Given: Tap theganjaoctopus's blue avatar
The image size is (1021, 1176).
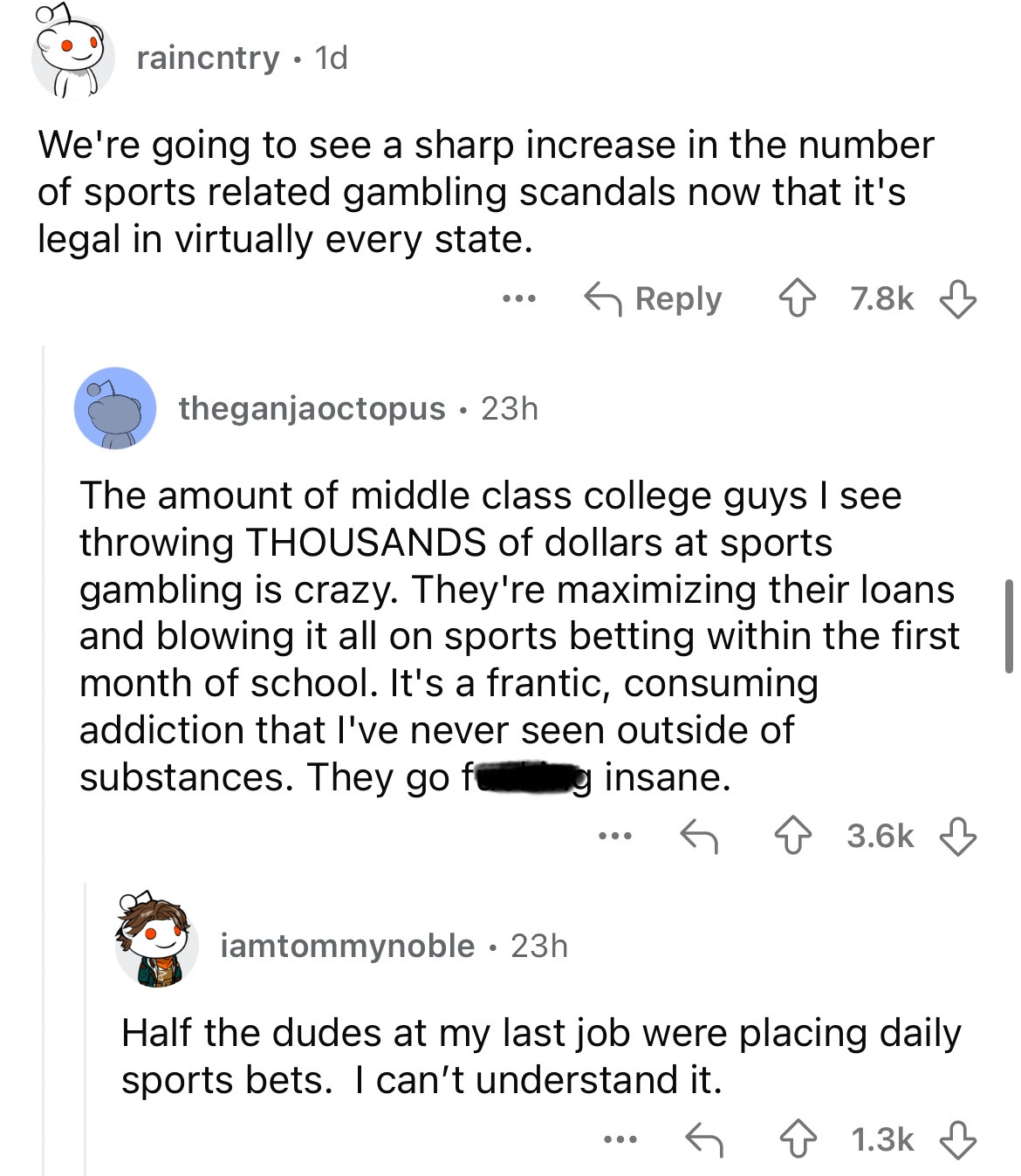Looking at the screenshot, I should (115, 408).
